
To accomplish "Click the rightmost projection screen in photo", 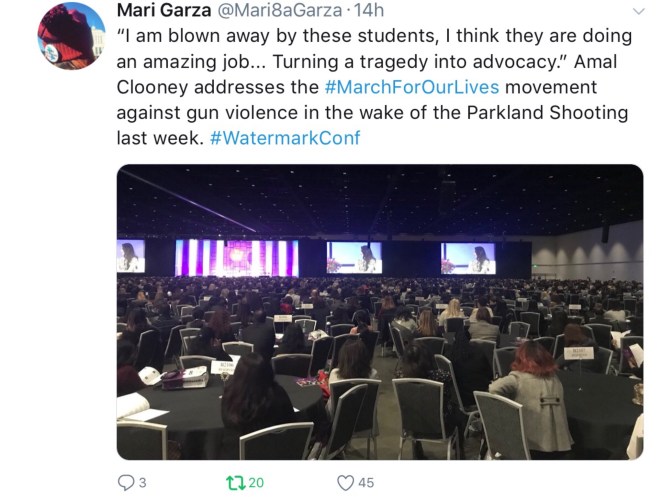I will [x=468, y=258].
